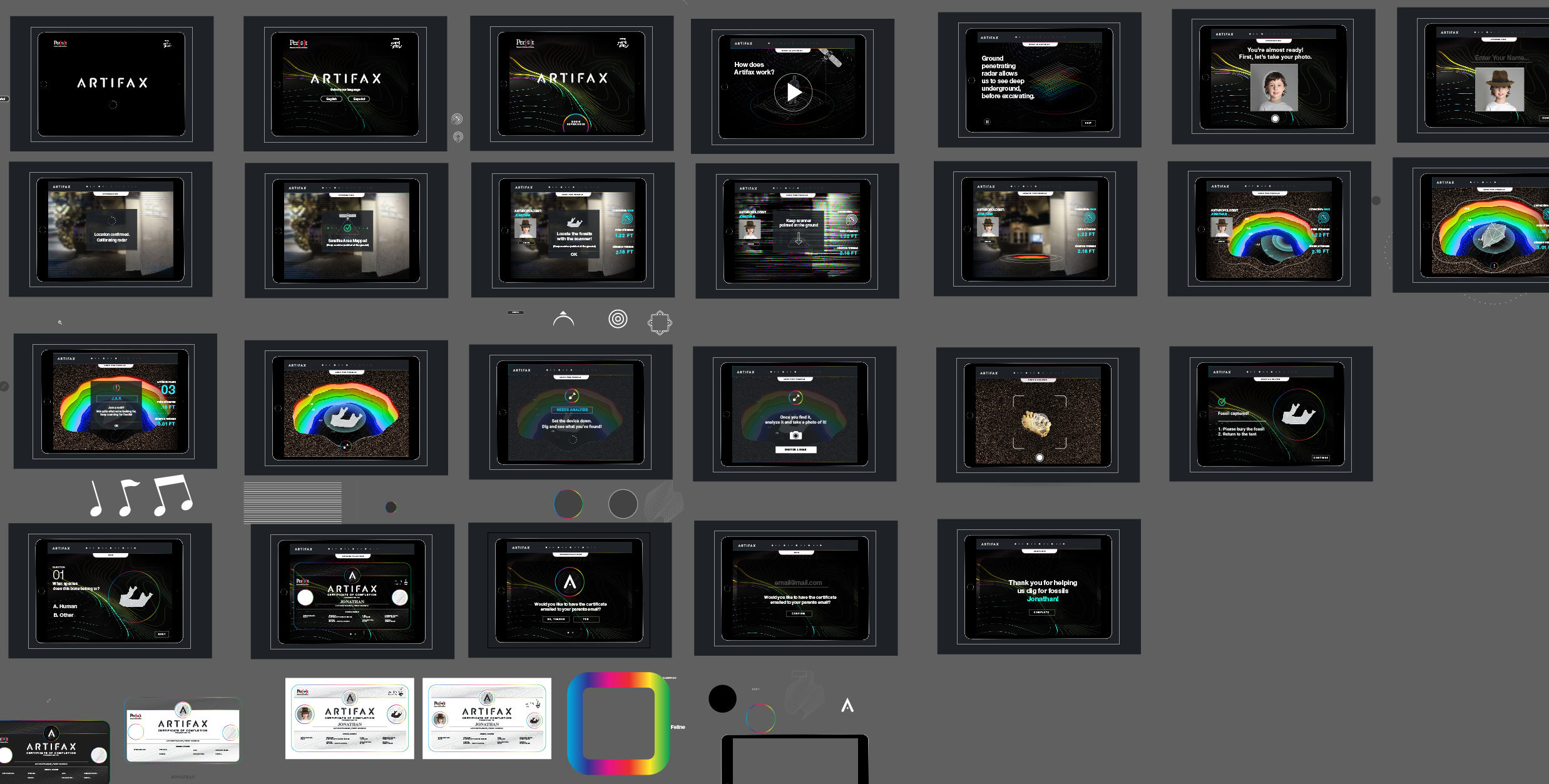Select the flagged eighth note icon
The image size is (1549, 784).
pyautogui.click(x=128, y=497)
